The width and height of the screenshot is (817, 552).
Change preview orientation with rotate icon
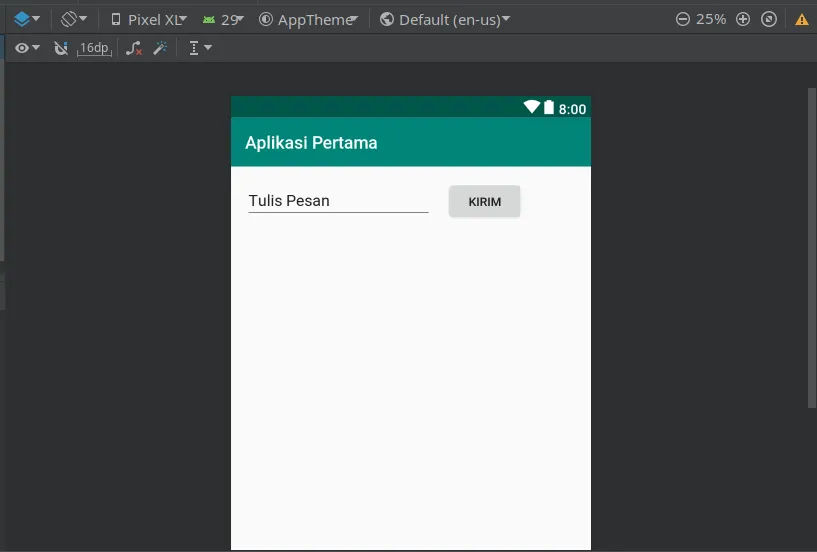point(73,20)
